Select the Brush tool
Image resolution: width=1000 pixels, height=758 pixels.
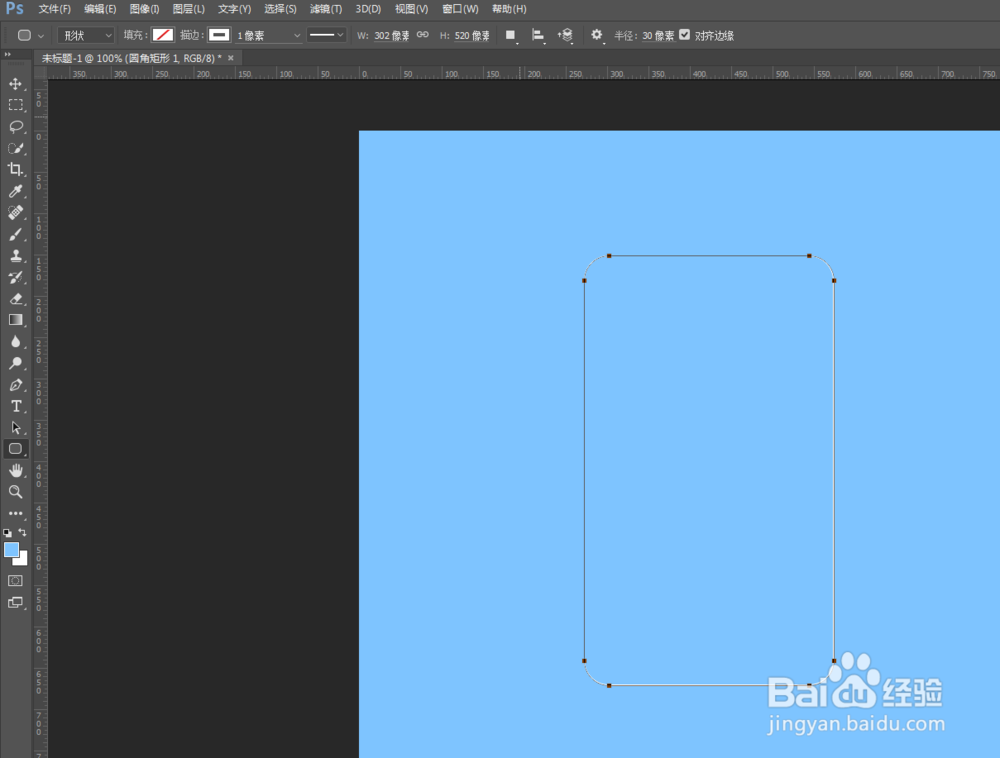15,234
